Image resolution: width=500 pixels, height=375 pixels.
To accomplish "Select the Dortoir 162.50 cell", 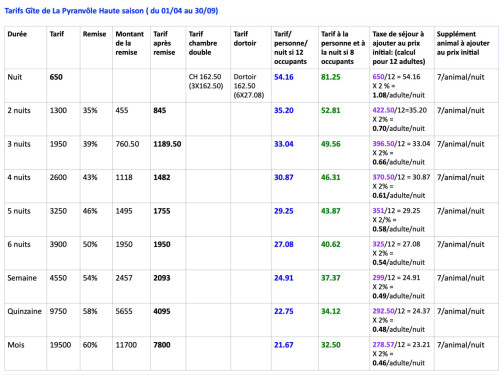I will click(249, 86).
